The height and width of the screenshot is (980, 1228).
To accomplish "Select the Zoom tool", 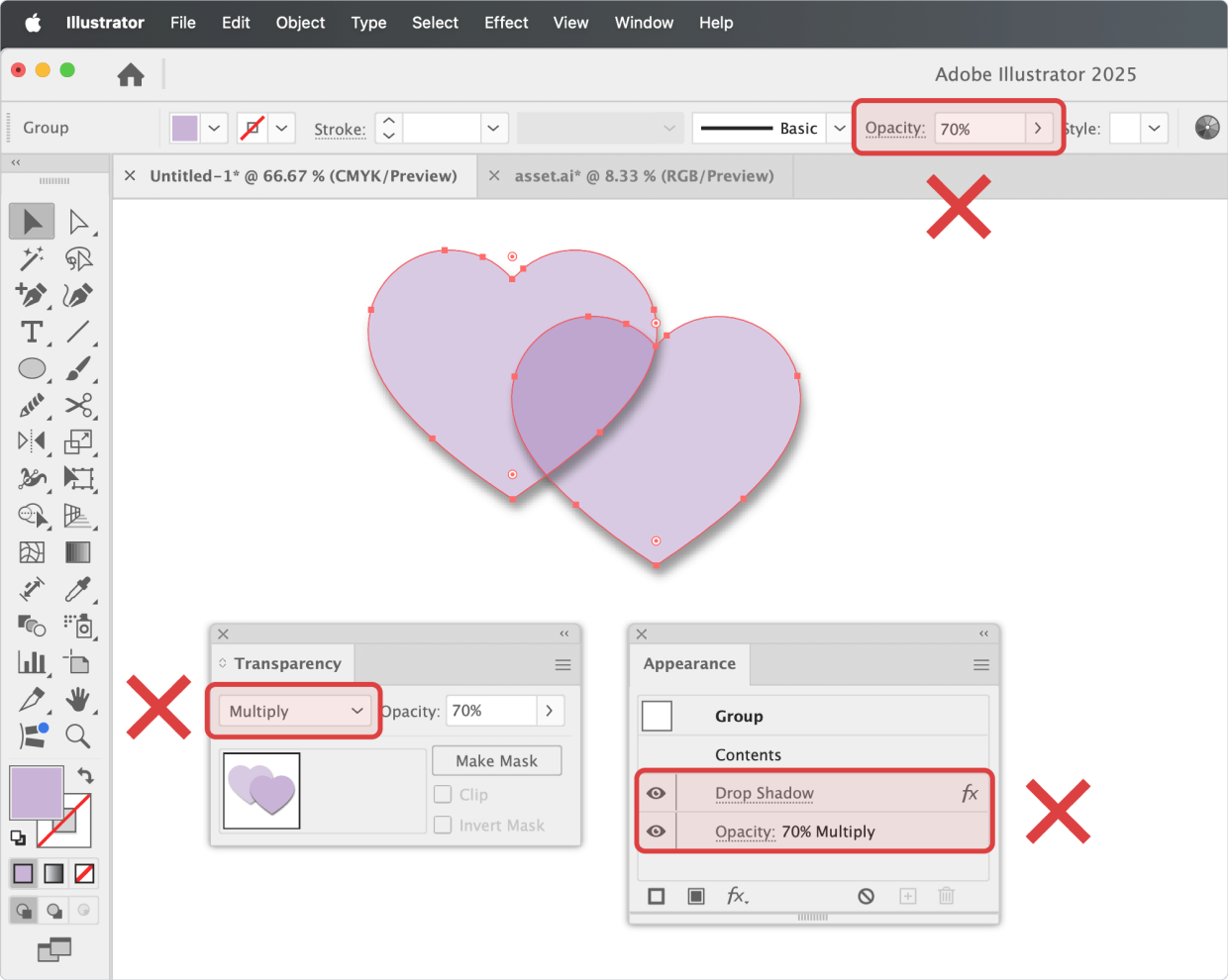I will [x=78, y=735].
